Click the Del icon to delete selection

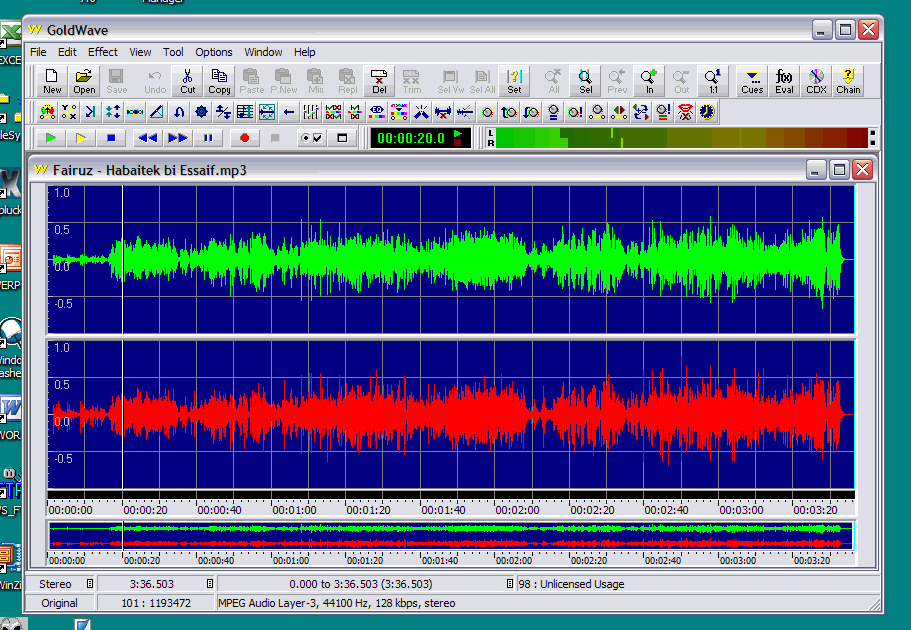pos(379,81)
